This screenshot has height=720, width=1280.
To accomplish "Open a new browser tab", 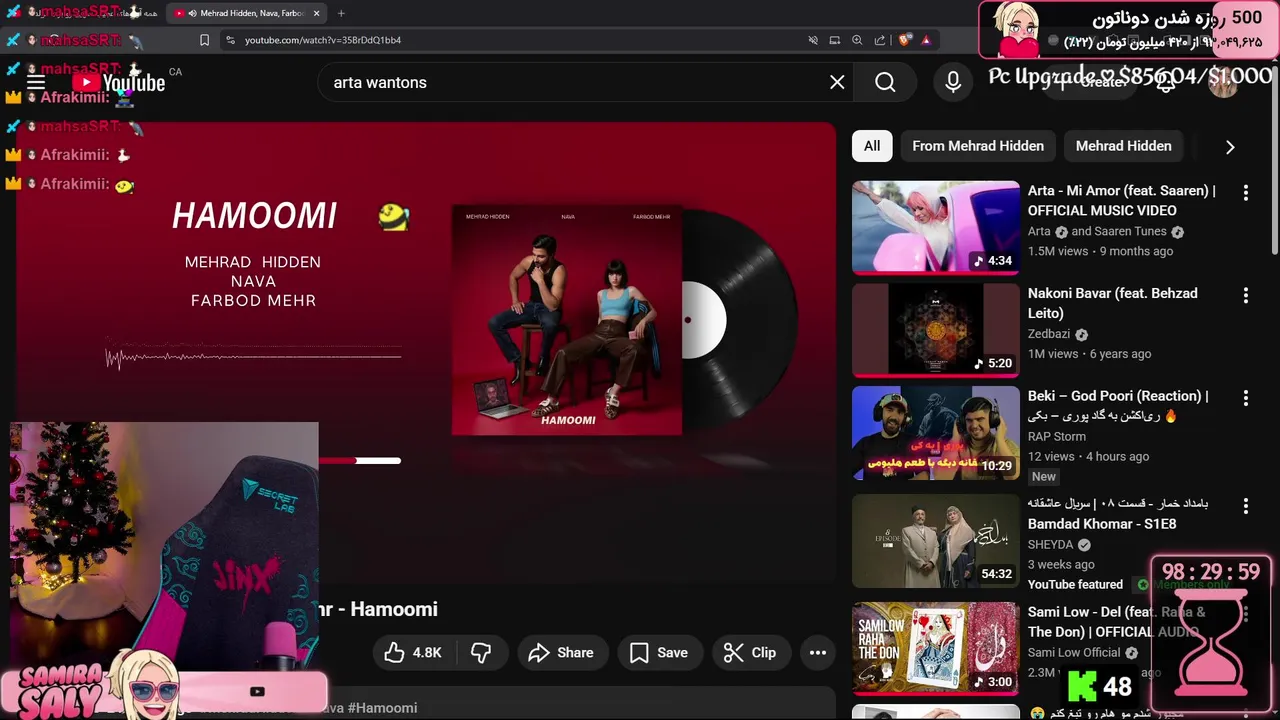I will [x=341, y=13].
